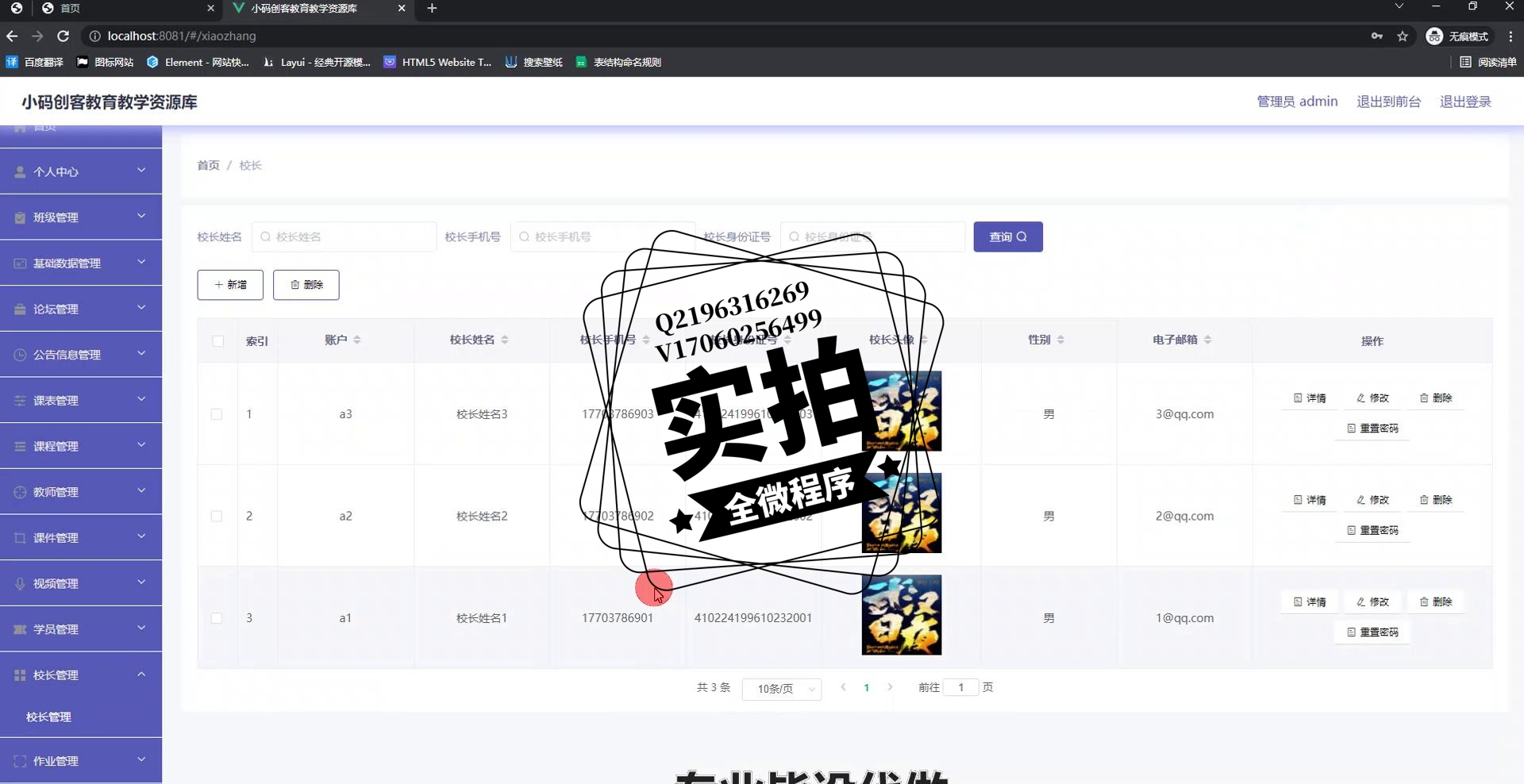Open the Layui bookmark

pos(317,62)
